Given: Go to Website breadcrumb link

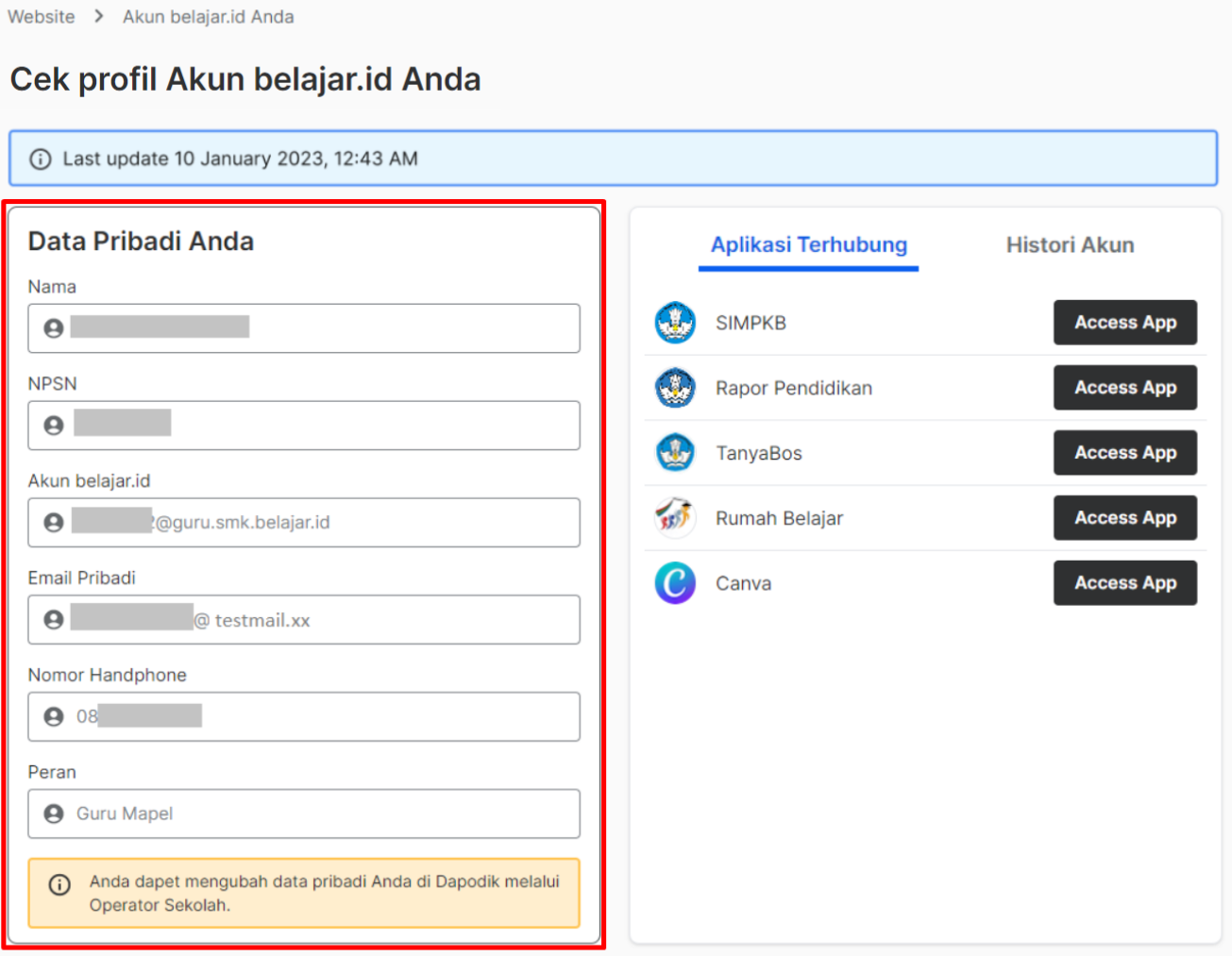Looking at the screenshot, I should (x=41, y=17).
